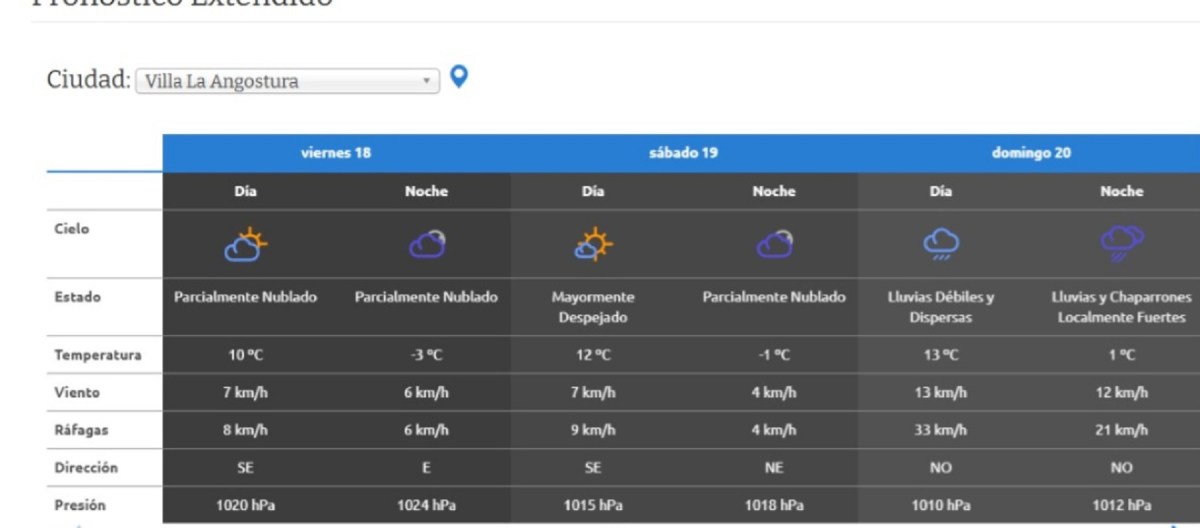
Task: Click the 'Mayormente Despejado' status text
Action: (x=592, y=307)
